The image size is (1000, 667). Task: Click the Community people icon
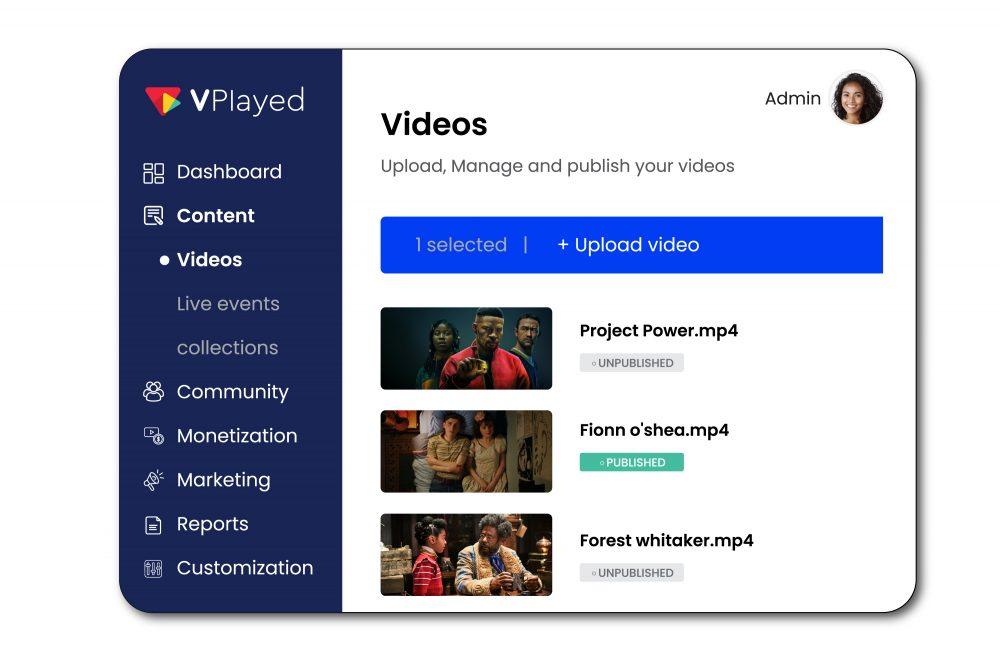[152, 391]
